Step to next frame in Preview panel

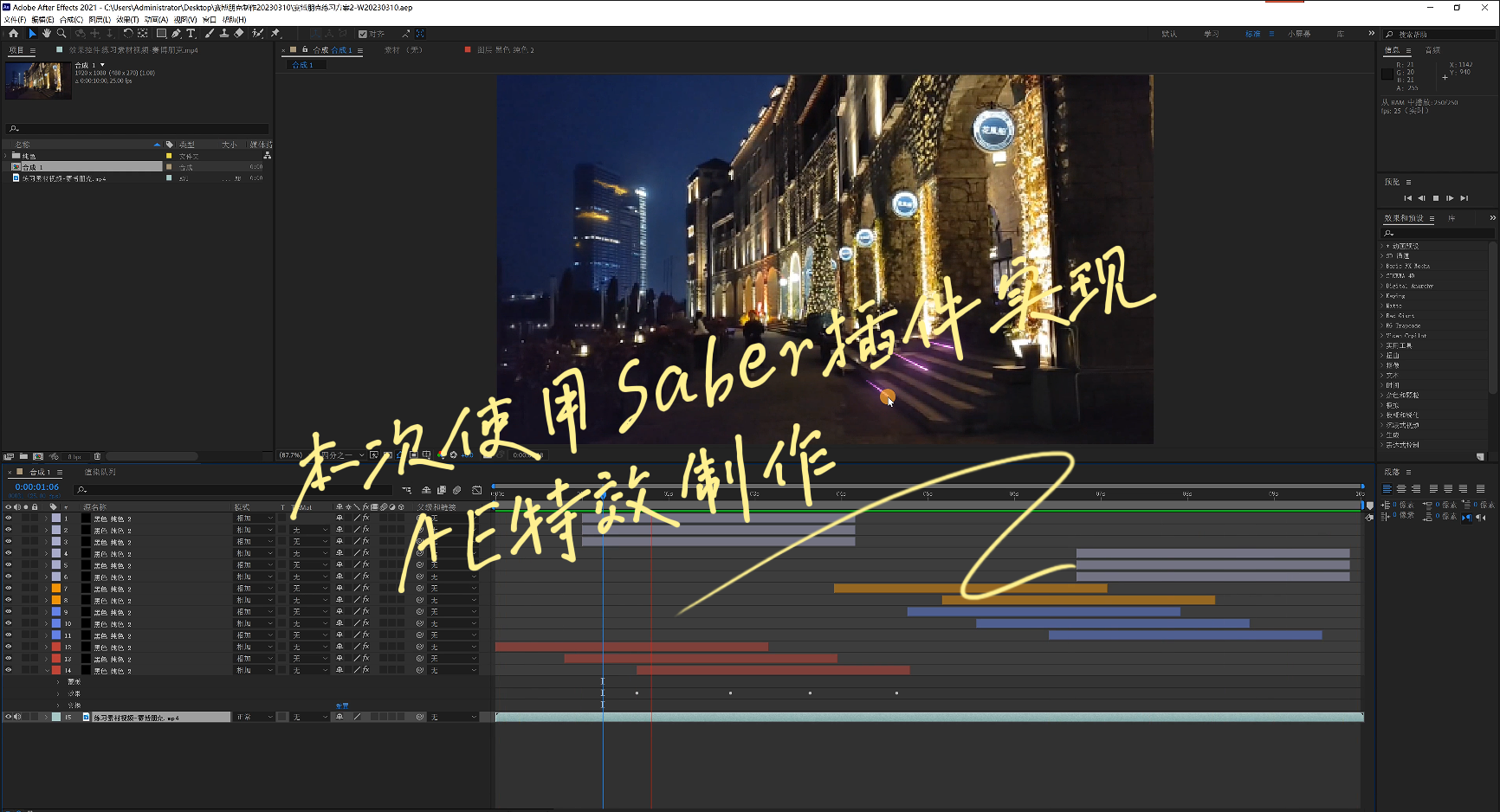(x=1450, y=198)
